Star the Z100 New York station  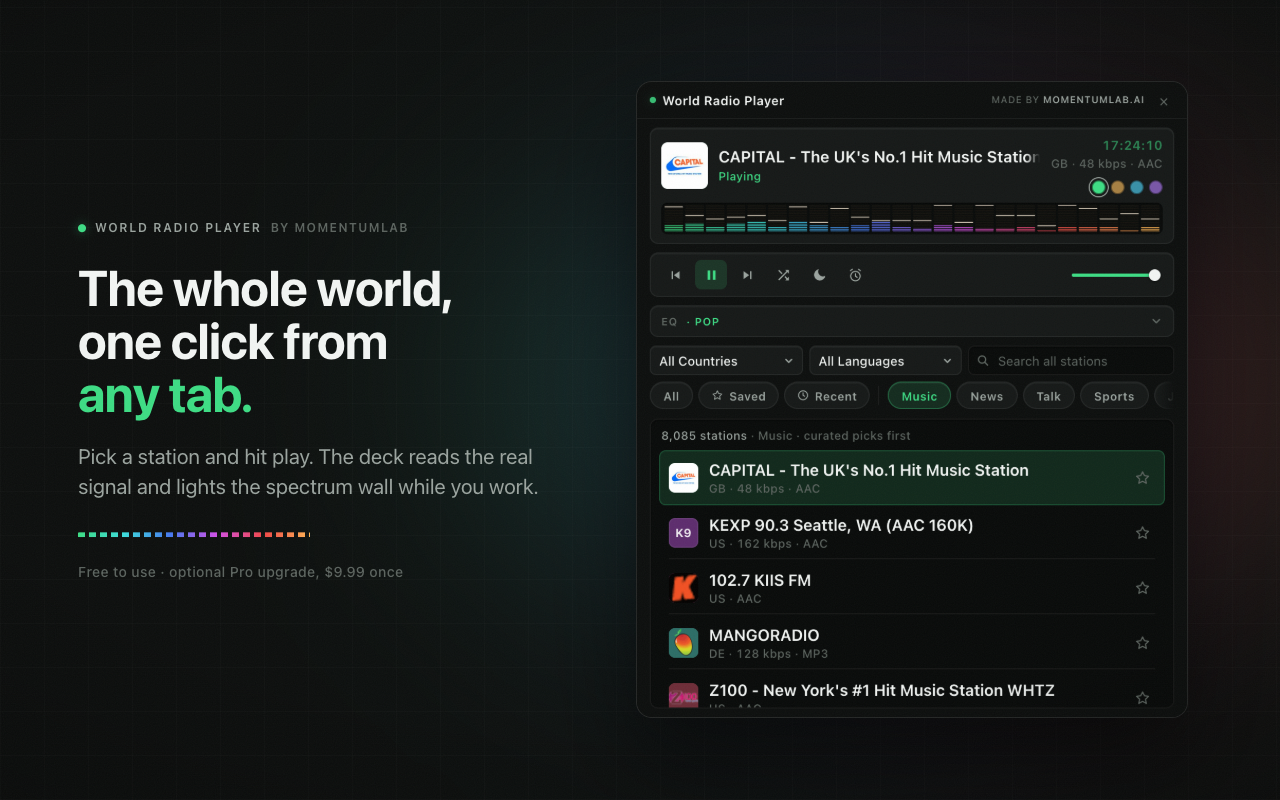click(x=1142, y=698)
